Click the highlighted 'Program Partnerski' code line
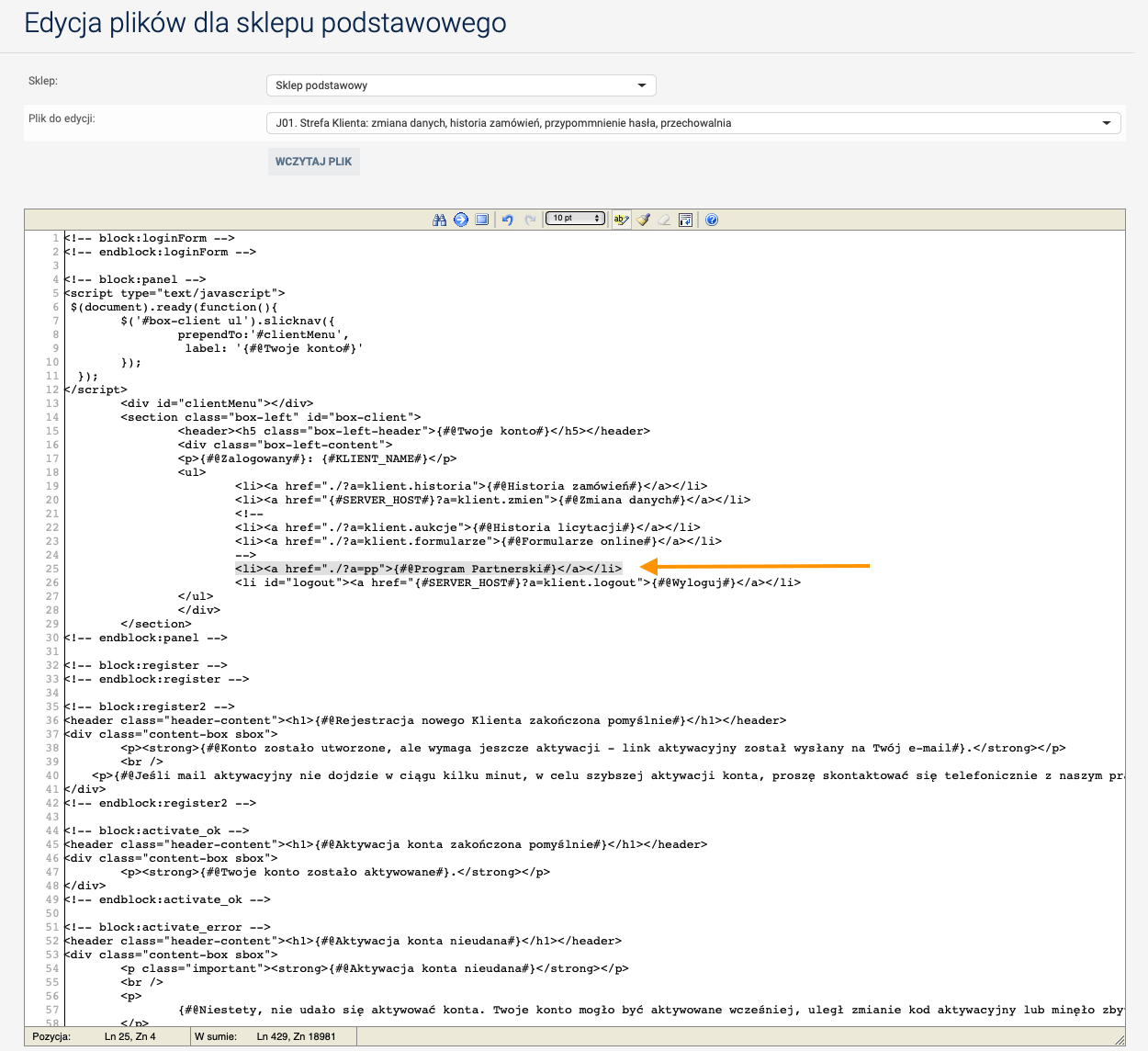Screen dimensions: 1148x1051 coord(429,569)
